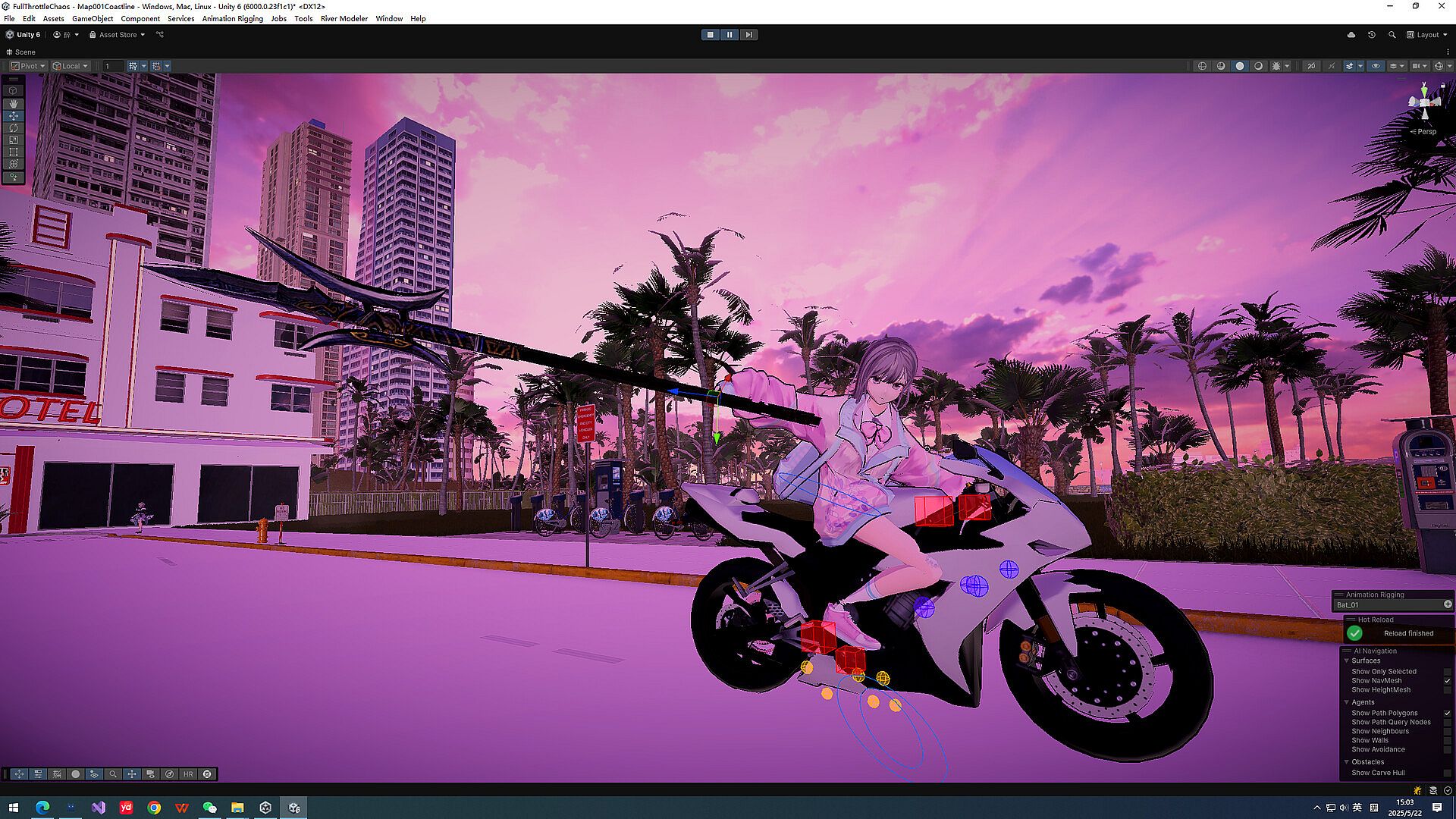Open the Animation Rigging menu
The image size is (1456, 819).
tap(232, 18)
